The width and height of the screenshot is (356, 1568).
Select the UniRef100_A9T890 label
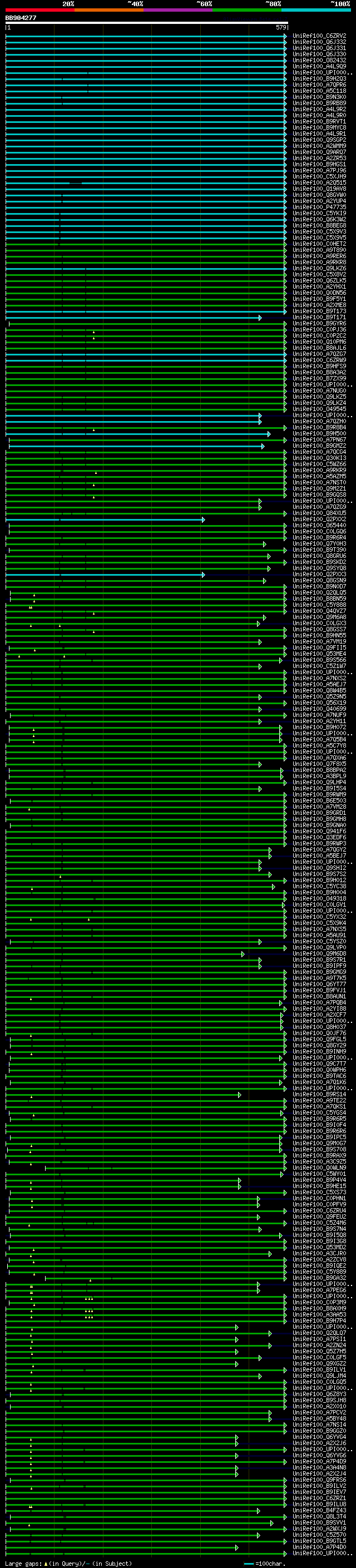click(319, 250)
